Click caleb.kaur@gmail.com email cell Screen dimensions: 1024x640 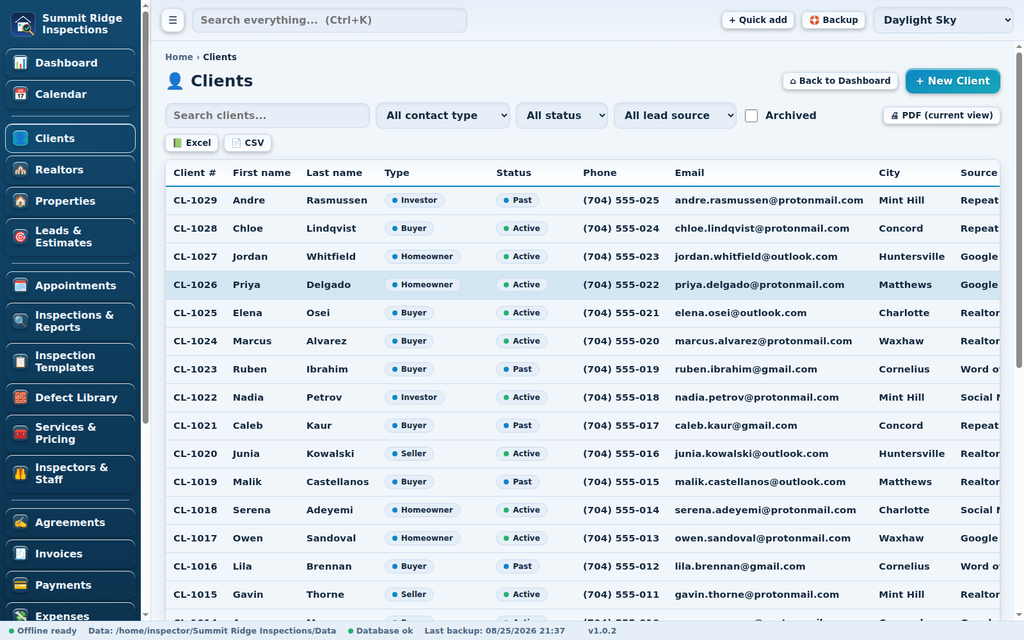(x=735, y=426)
